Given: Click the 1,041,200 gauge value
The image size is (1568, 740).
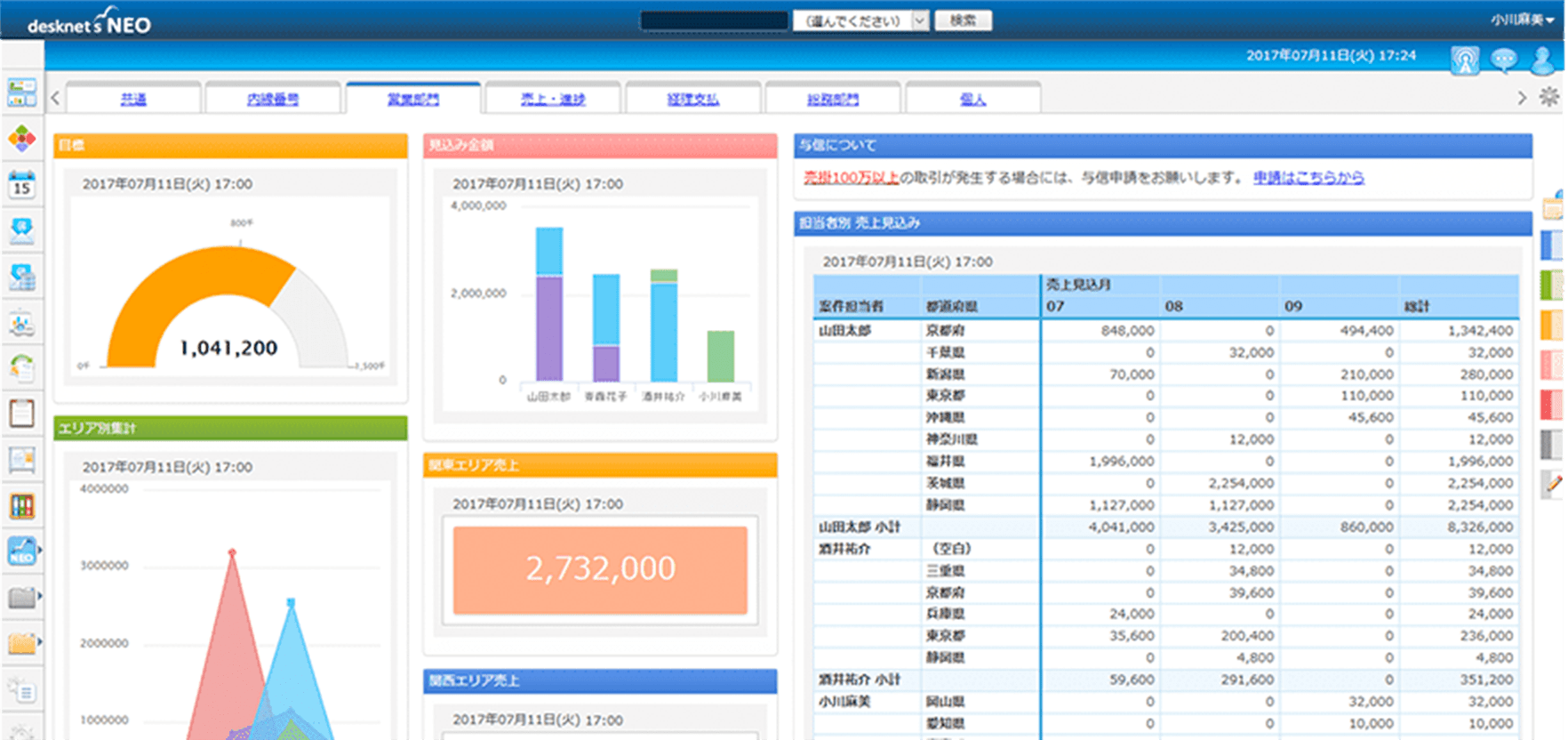Looking at the screenshot, I should coord(229,348).
